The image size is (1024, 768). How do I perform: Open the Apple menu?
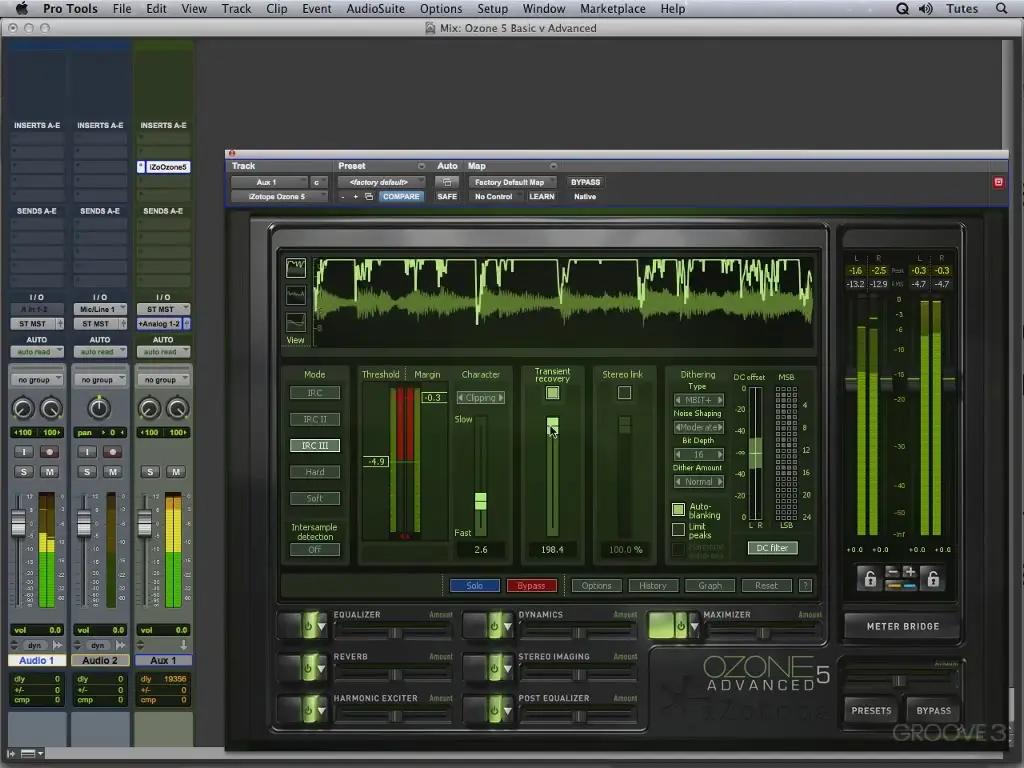point(22,8)
